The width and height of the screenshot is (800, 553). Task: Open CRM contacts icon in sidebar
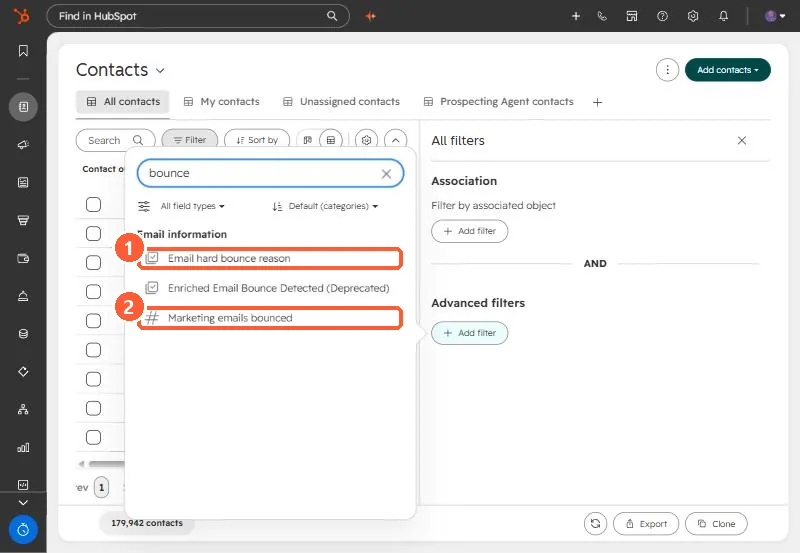point(23,107)
